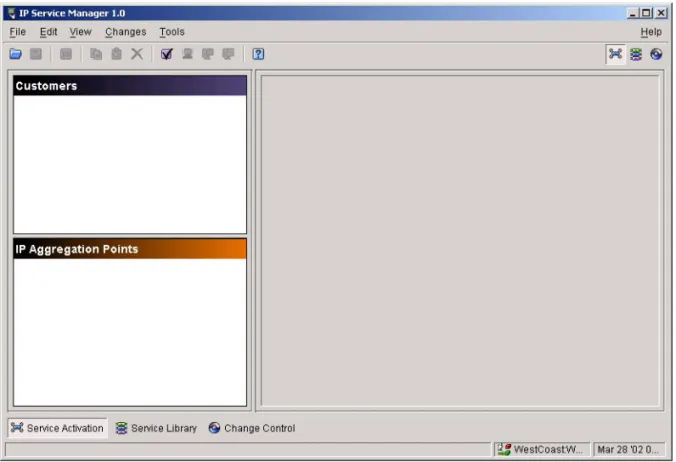
Task: Click the blue question mark help icon
Action: point(258,54)
